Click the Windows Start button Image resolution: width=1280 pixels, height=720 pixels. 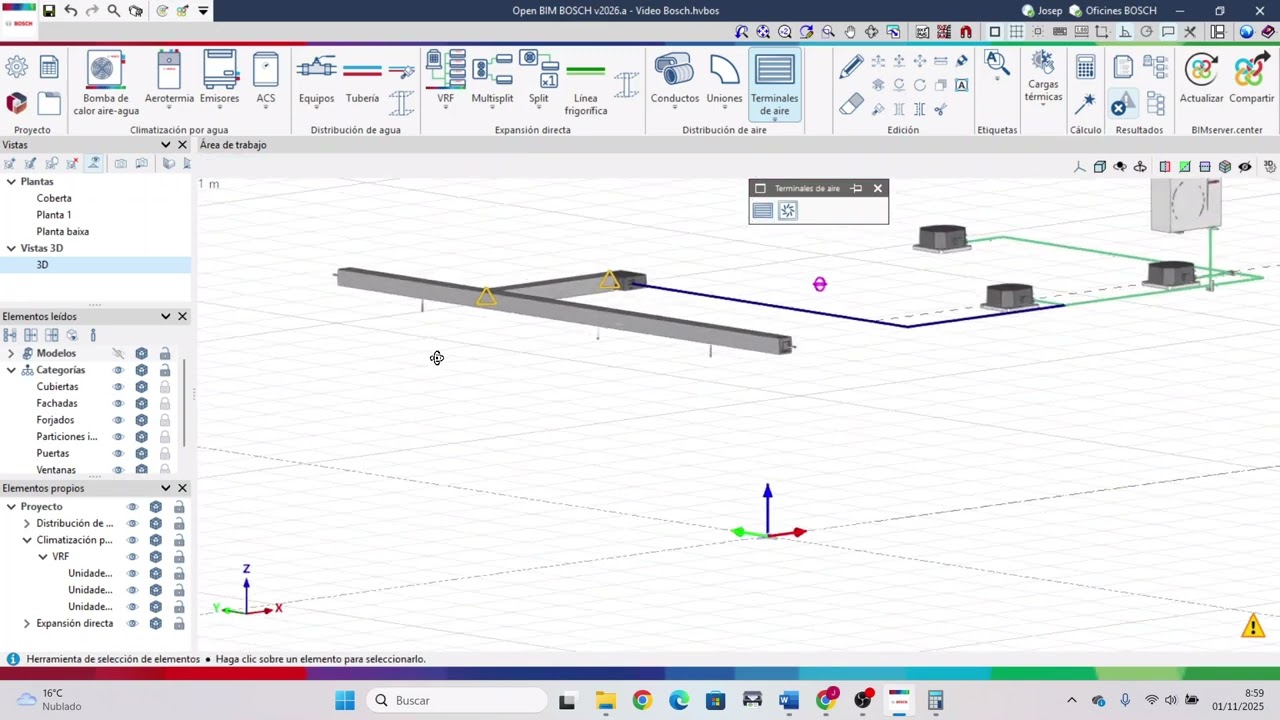pos(345,700)
